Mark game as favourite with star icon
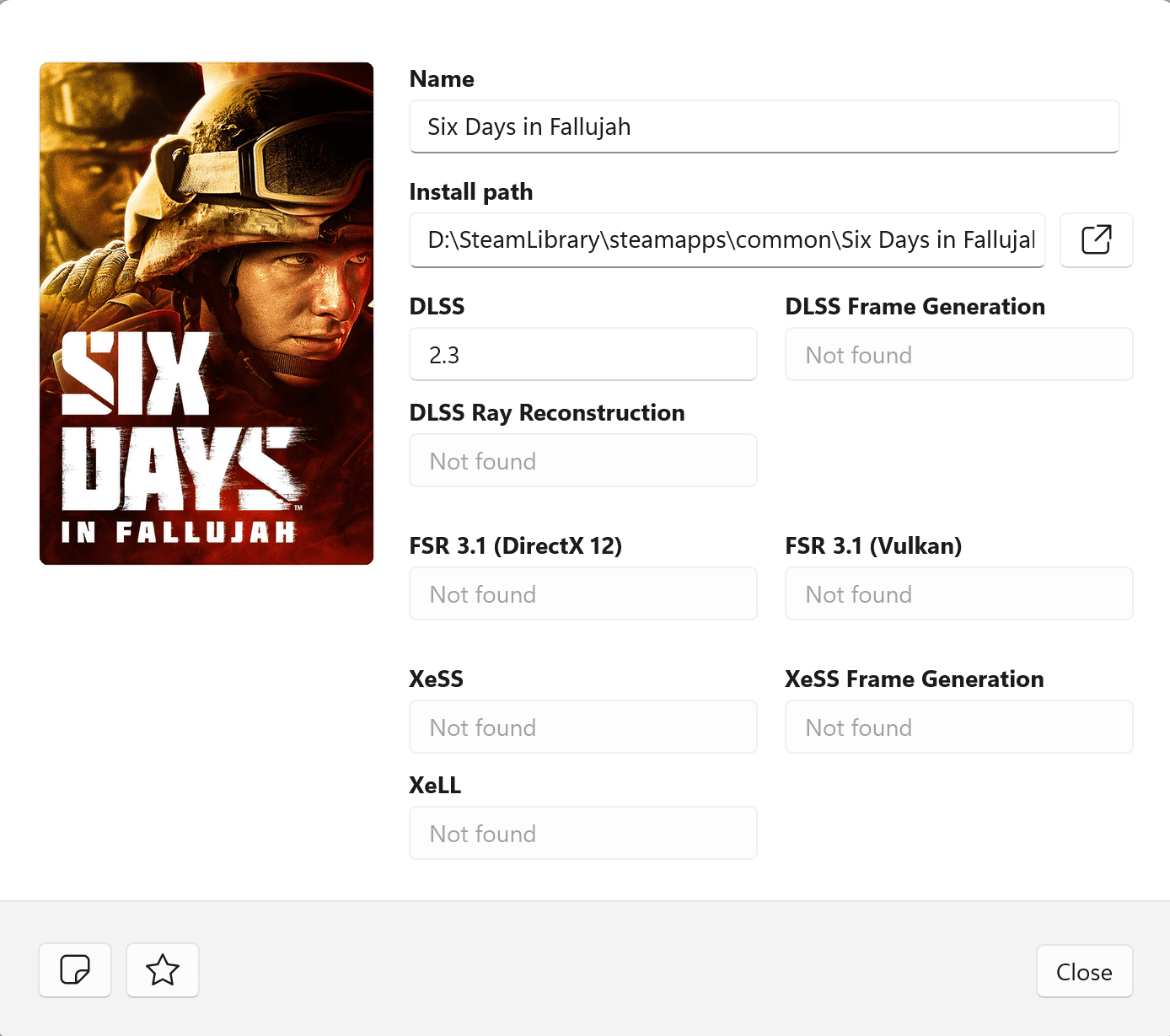The width and height of the screenshot is (1170, 1036). point(163,970)
